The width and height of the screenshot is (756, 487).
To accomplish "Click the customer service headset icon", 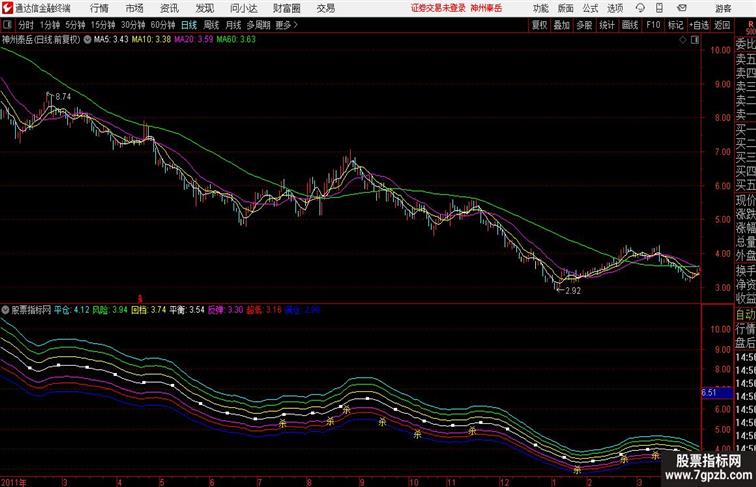I will pyautogui.click(x=640, y=8).
